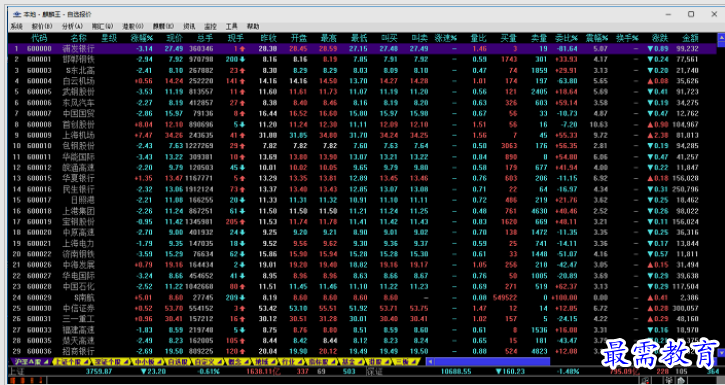Image resolution: width=725 pixels, height=385 pixels.
Task: Select stock 民生银行
Action: pyautogui.click(x=78, y=189)
